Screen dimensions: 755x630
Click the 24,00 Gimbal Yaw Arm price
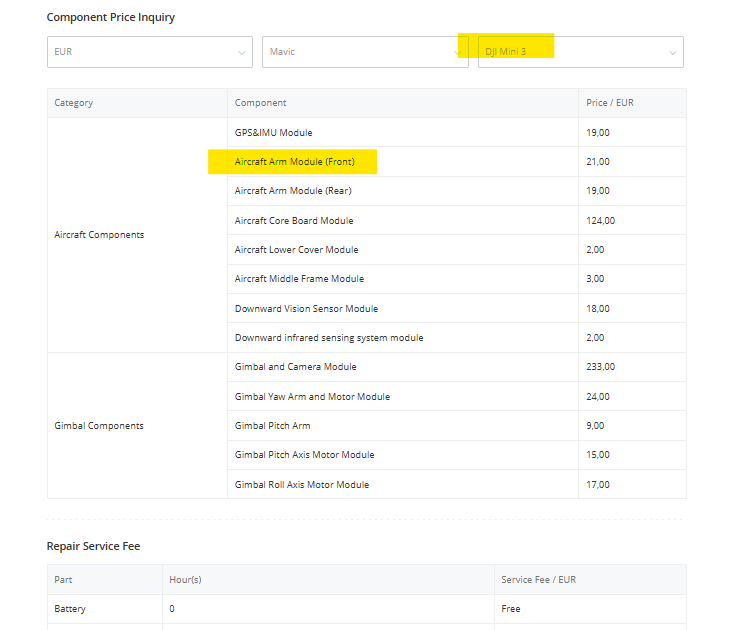point(598,396)
